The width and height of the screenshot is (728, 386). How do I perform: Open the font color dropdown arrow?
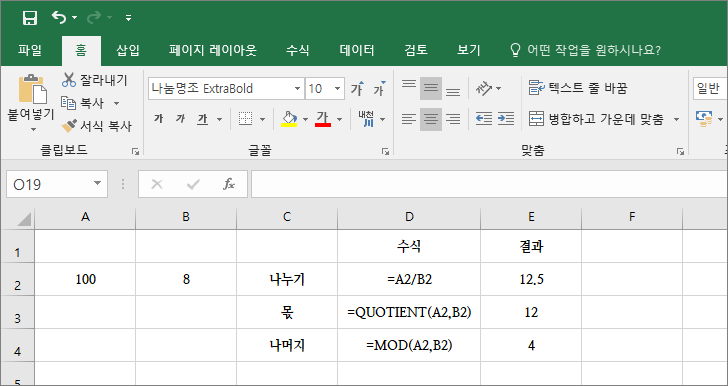click(x=339, y=120)
